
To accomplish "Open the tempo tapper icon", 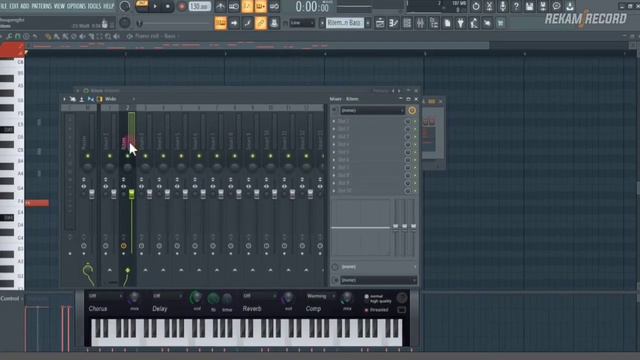I will 474,23.
